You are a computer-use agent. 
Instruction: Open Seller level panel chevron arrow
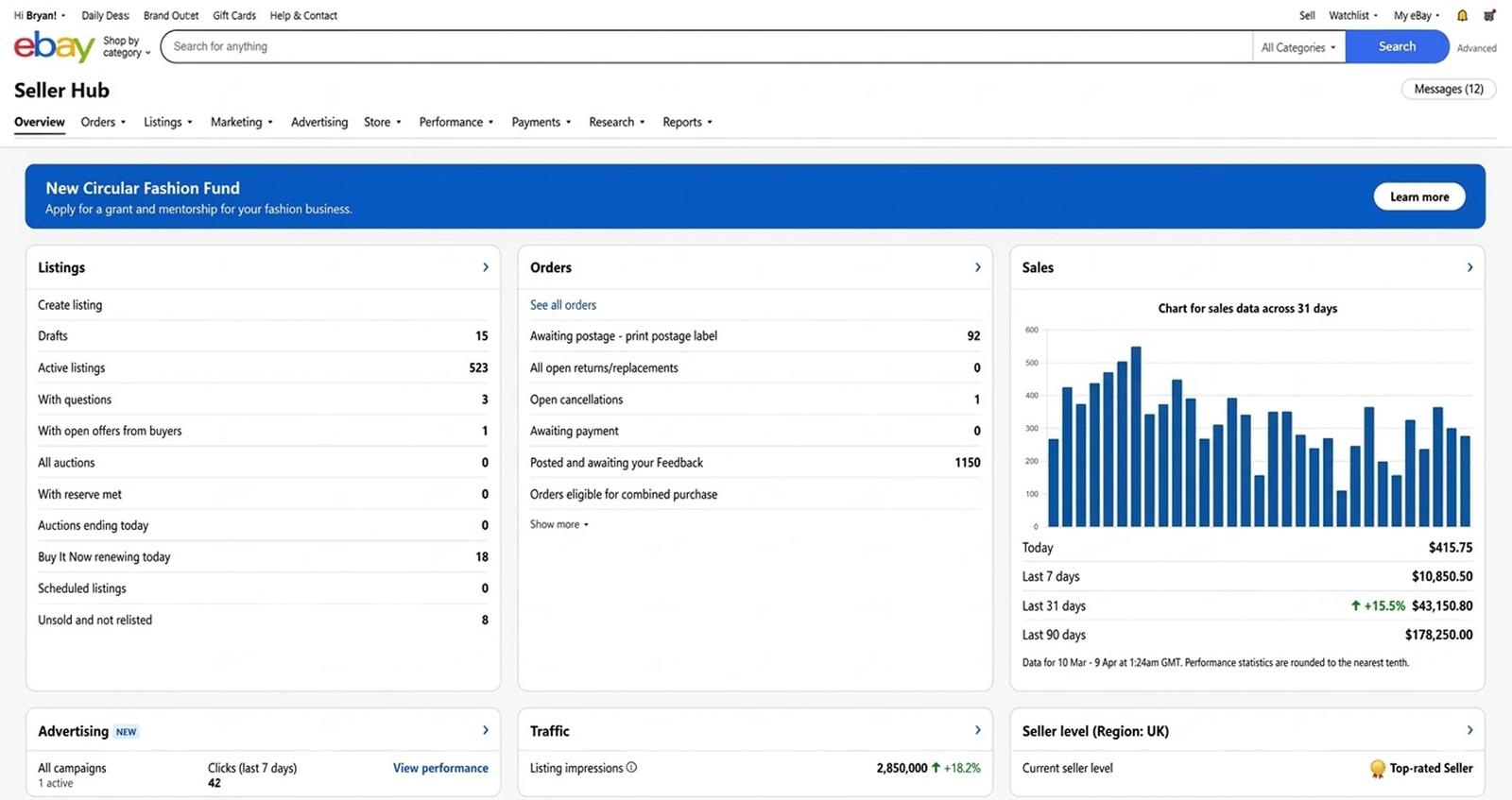click(1469, 730)
